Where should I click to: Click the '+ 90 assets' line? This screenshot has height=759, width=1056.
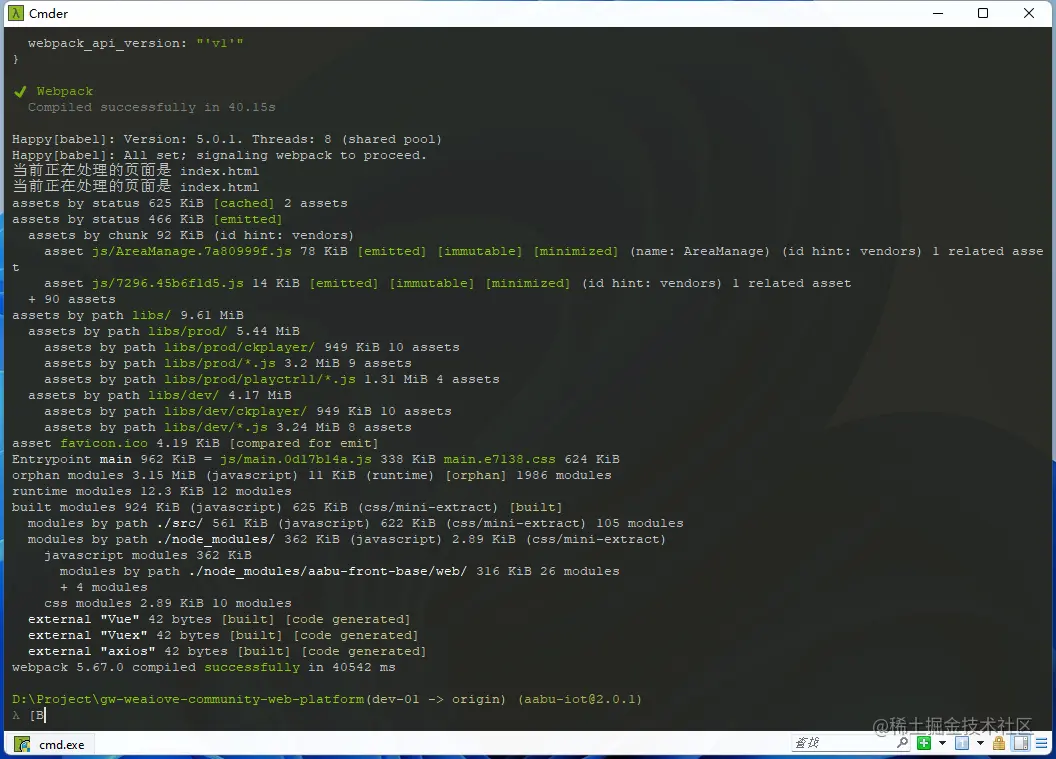tap(71, 299)
